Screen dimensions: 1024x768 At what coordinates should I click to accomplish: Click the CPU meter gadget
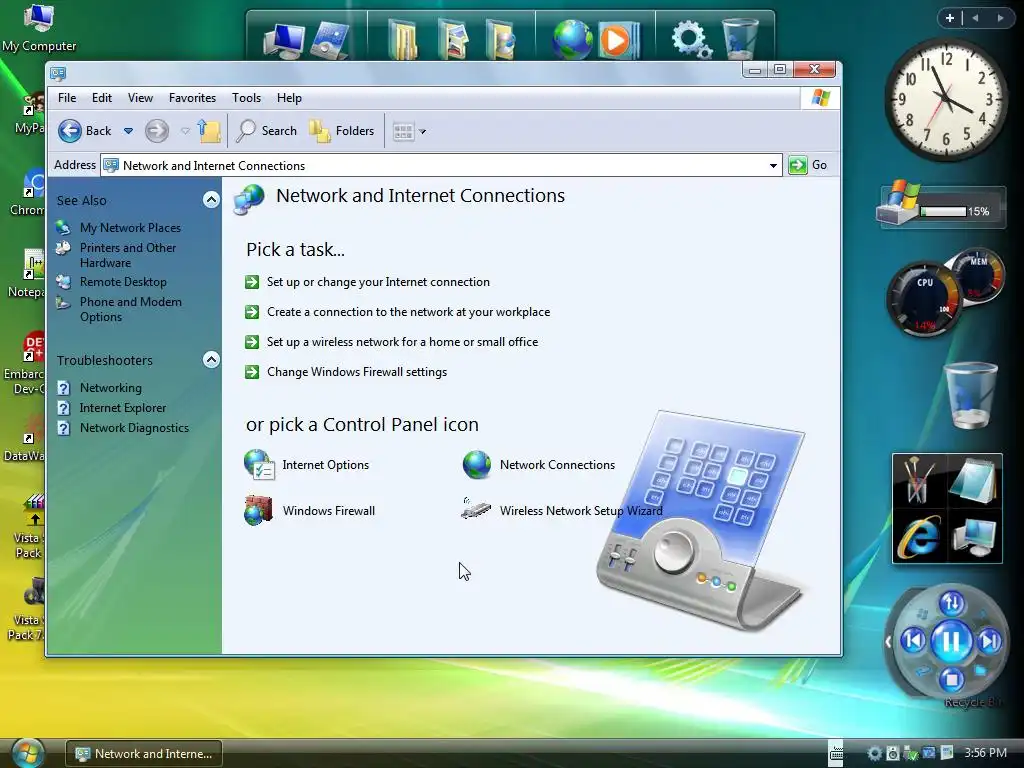925,298
